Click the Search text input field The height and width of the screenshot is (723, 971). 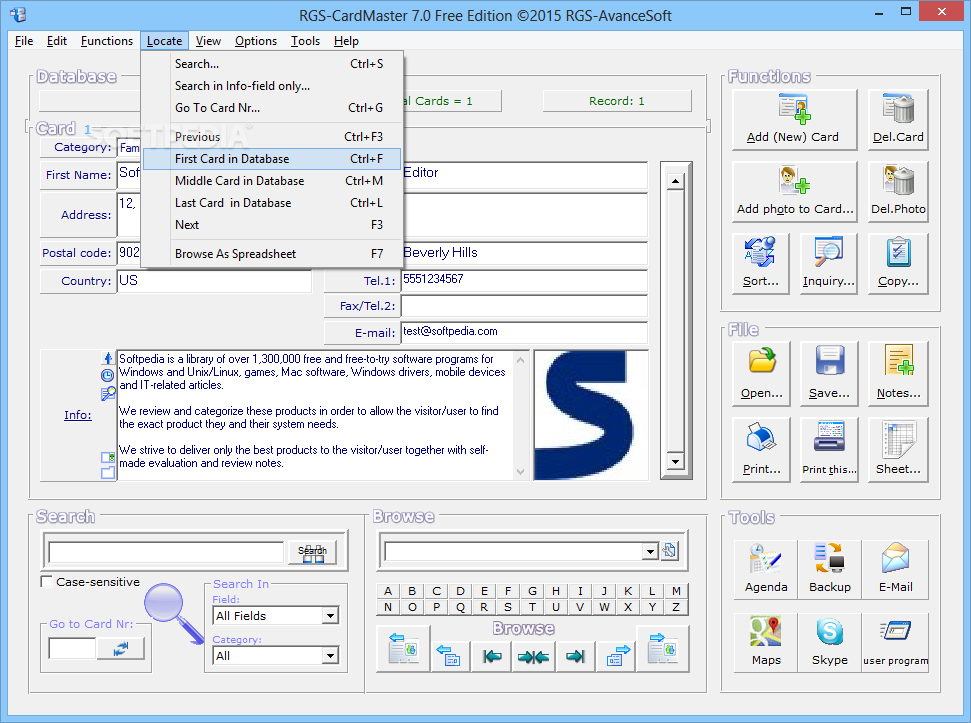(166, 552)
